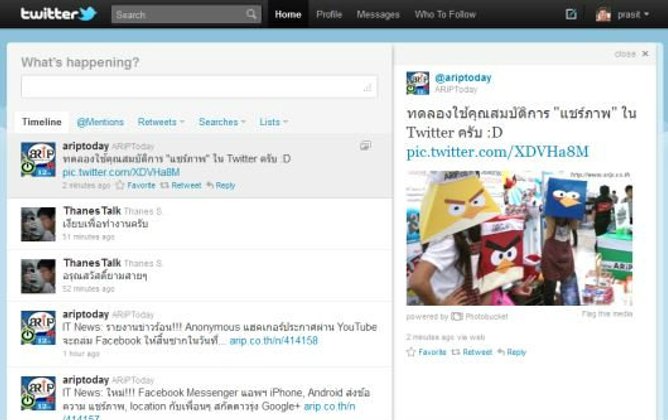The height and width of the screenshot is (420, 668).
Task: Click the Photobucket logo under the photo
Action: click(x=457, y=316)
